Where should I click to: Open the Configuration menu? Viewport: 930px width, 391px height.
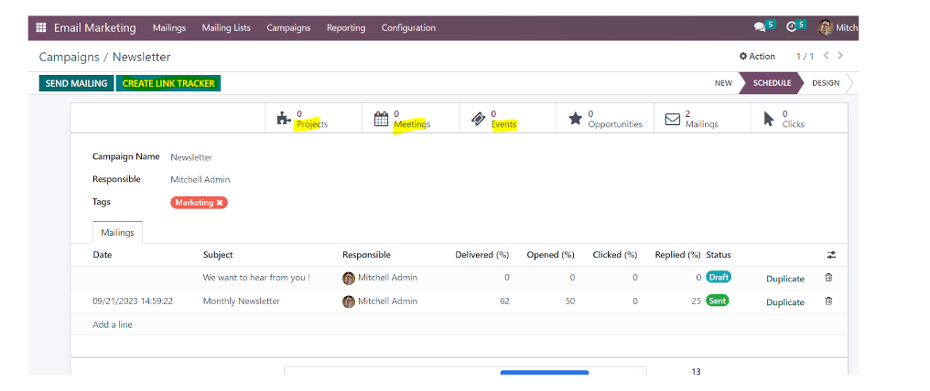[x=408, y=28]
